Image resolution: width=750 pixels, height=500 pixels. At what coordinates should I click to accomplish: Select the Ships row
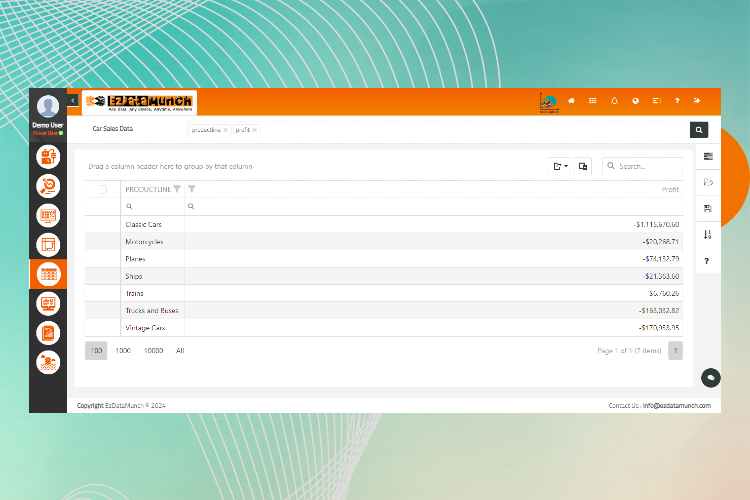[x=384, y=276]
